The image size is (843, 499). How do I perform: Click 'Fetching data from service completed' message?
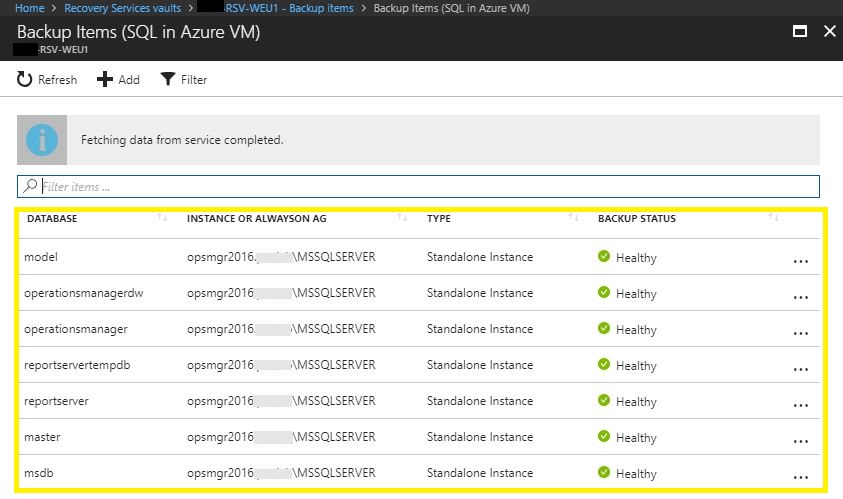tap(182, 140)
